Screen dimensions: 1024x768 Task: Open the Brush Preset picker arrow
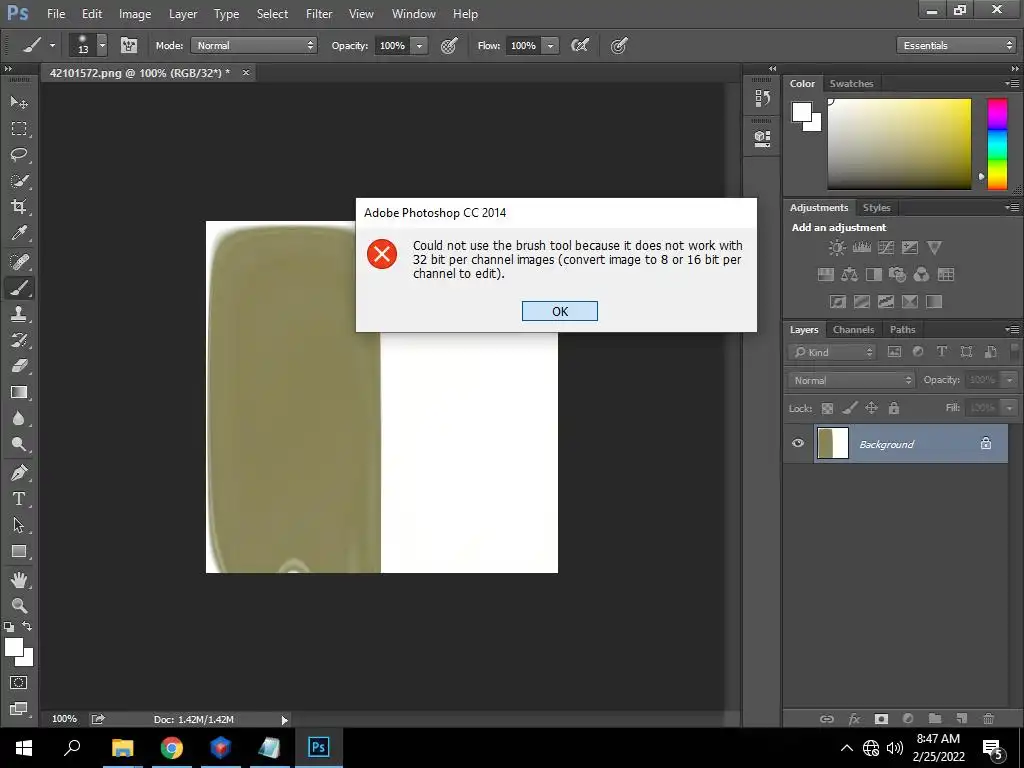(x=102, y=45)
